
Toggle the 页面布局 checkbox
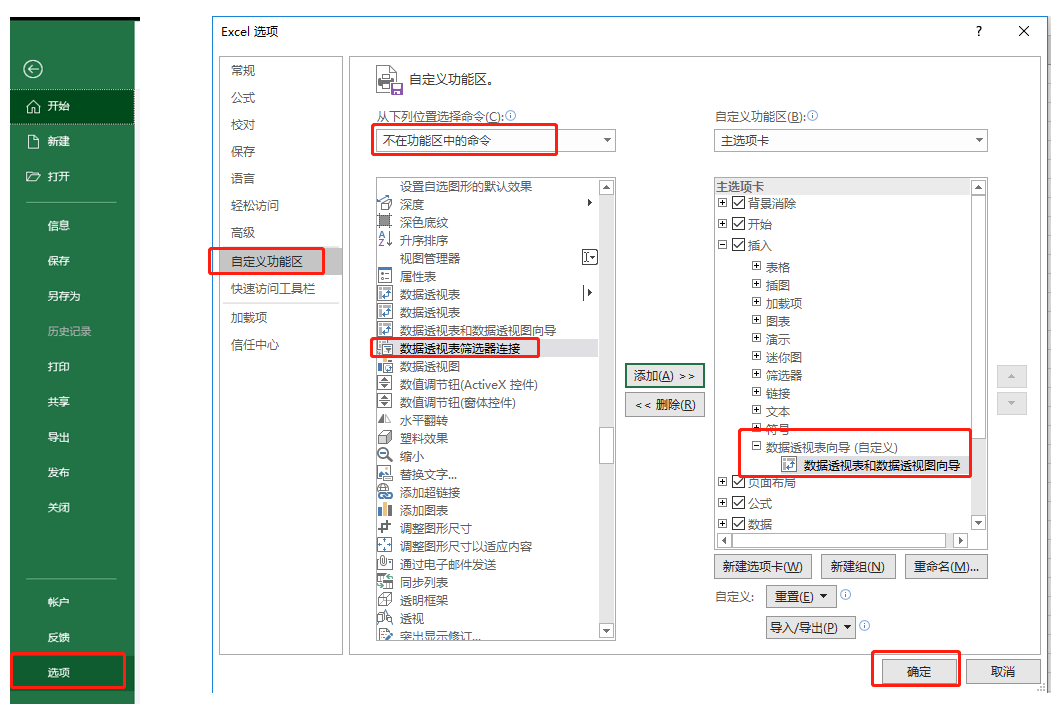[738, 482]
